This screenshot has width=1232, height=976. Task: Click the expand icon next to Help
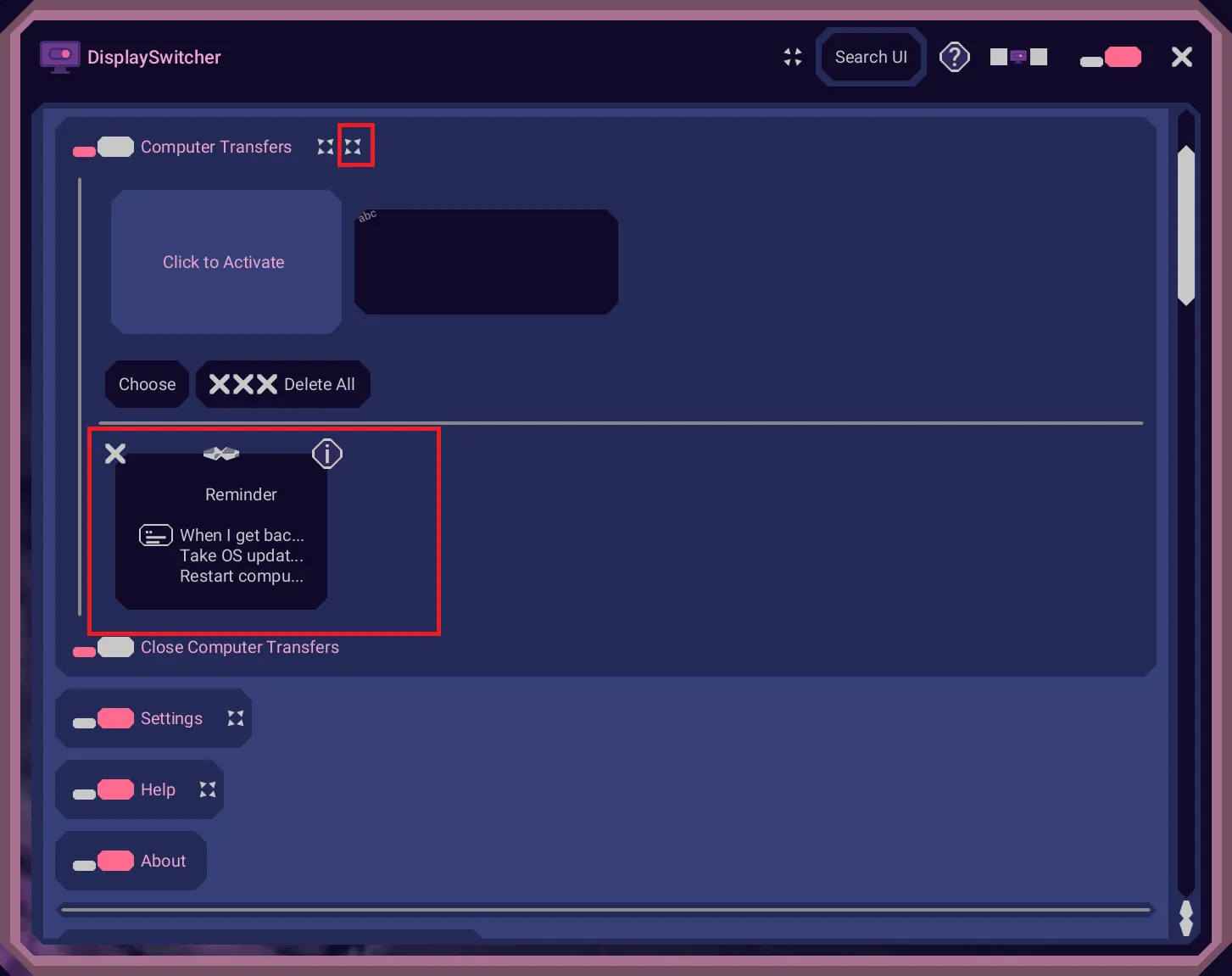tap(208, 789)
